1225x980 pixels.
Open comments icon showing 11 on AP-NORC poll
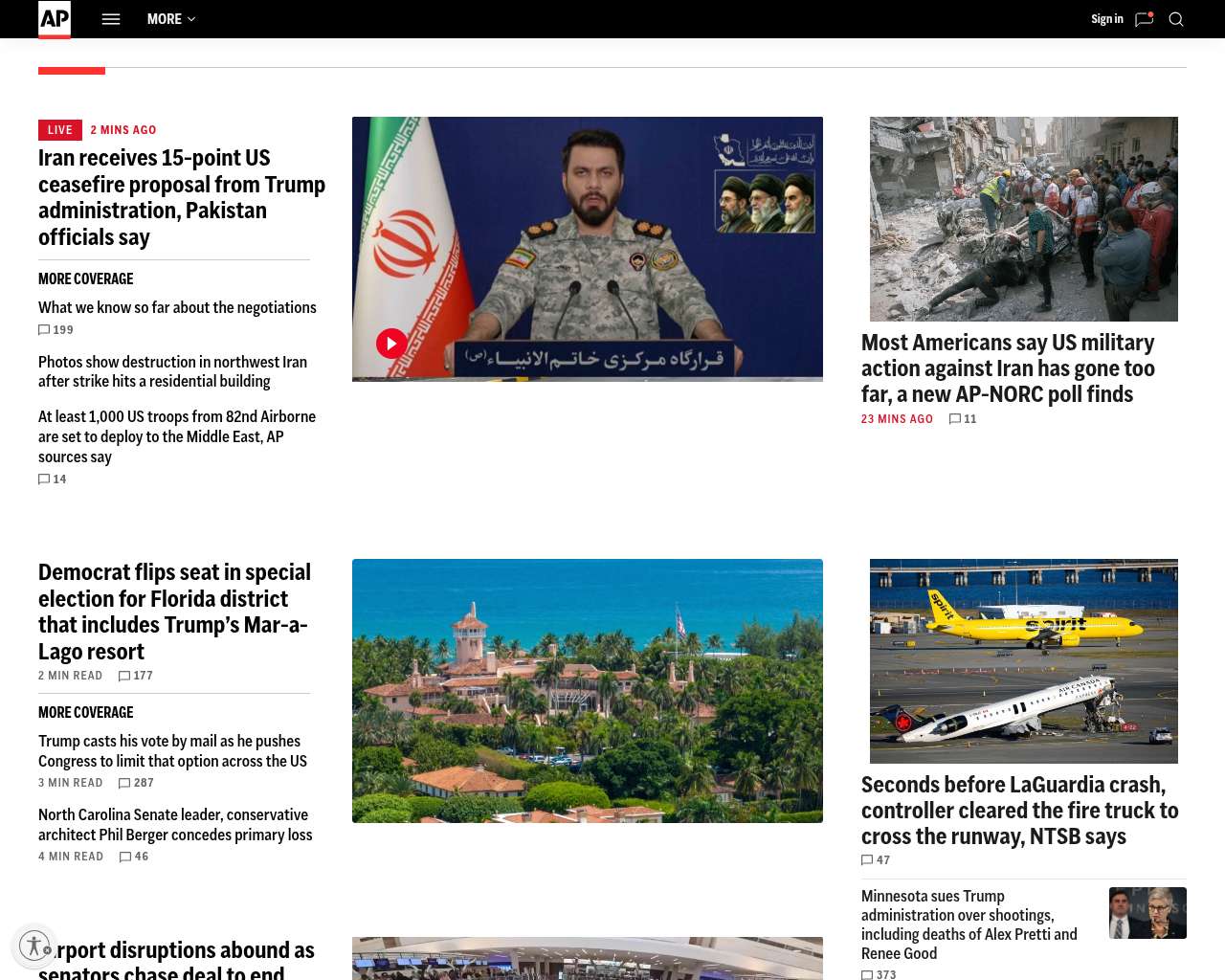[963, 419]
